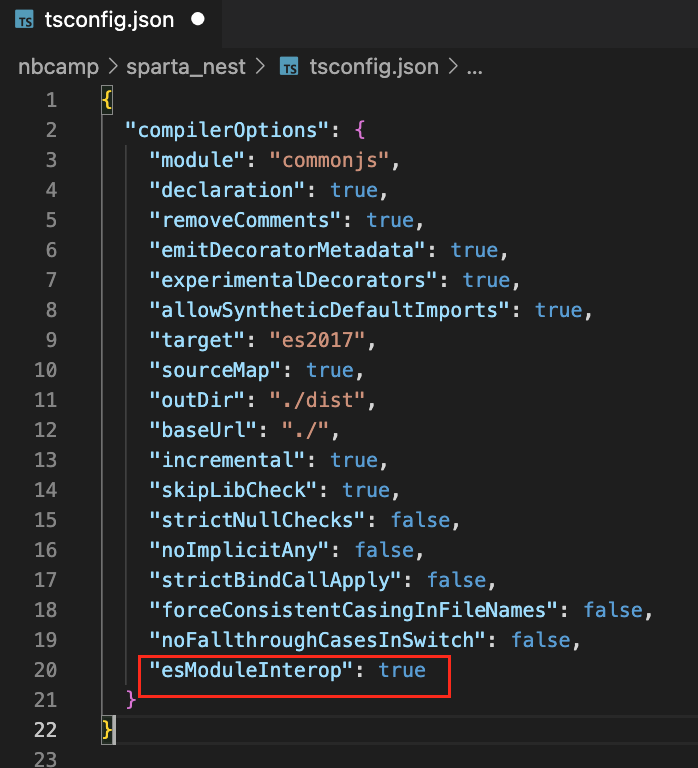The width and height of the screenshot is (698, 768).
Task: Click the pink opening brace after compilerOptions
Action: point(360,130)
